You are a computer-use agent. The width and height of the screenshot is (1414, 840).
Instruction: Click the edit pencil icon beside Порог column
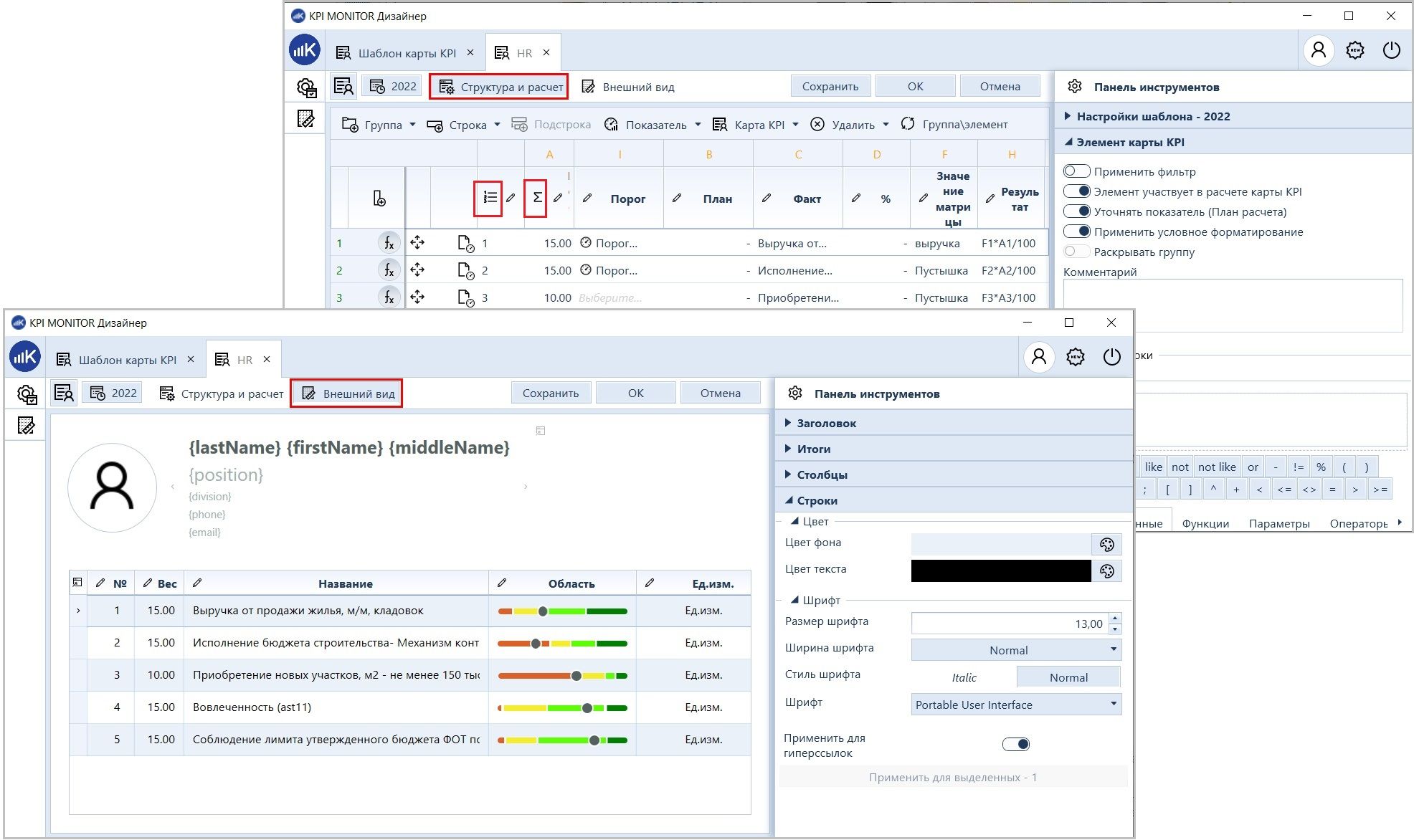click(x=587, y=199)
